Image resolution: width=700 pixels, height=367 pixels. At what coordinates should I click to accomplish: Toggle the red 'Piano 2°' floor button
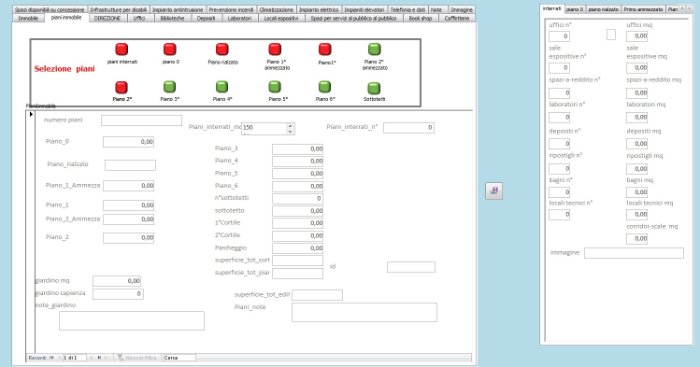[x=121, y=87]
